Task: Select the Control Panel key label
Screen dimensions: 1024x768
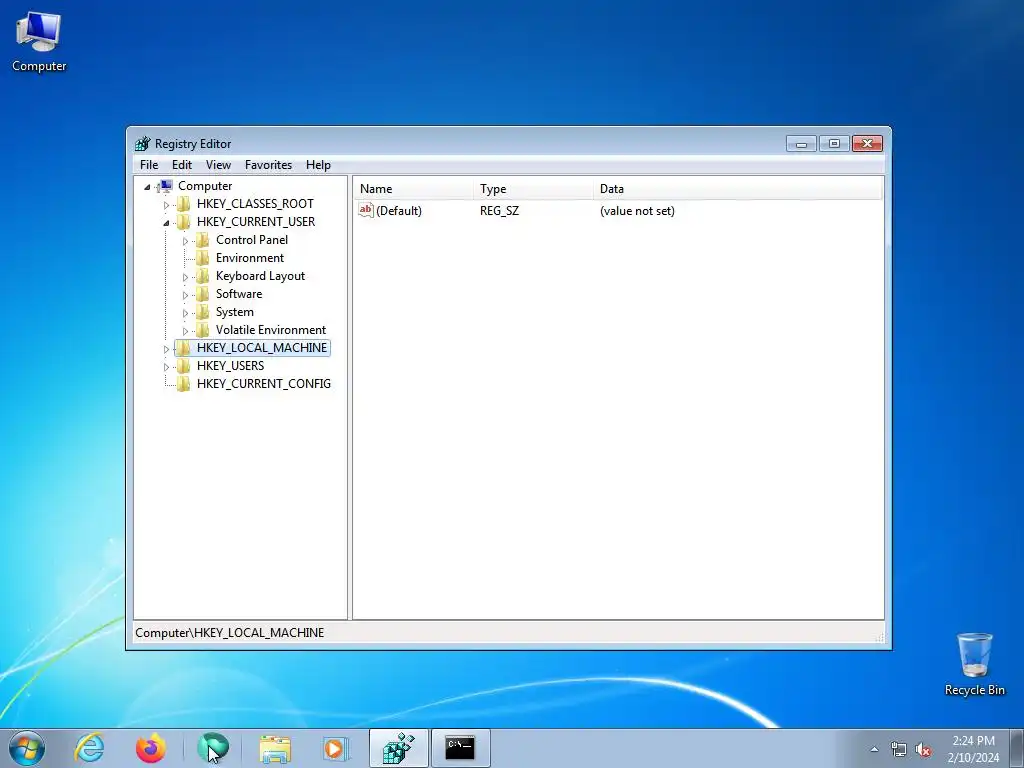Action: 252,240
